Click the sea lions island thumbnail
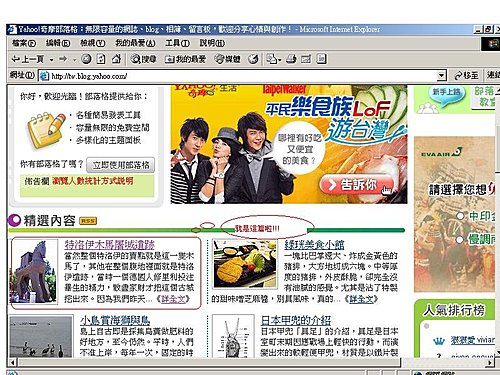 point(40,337)
